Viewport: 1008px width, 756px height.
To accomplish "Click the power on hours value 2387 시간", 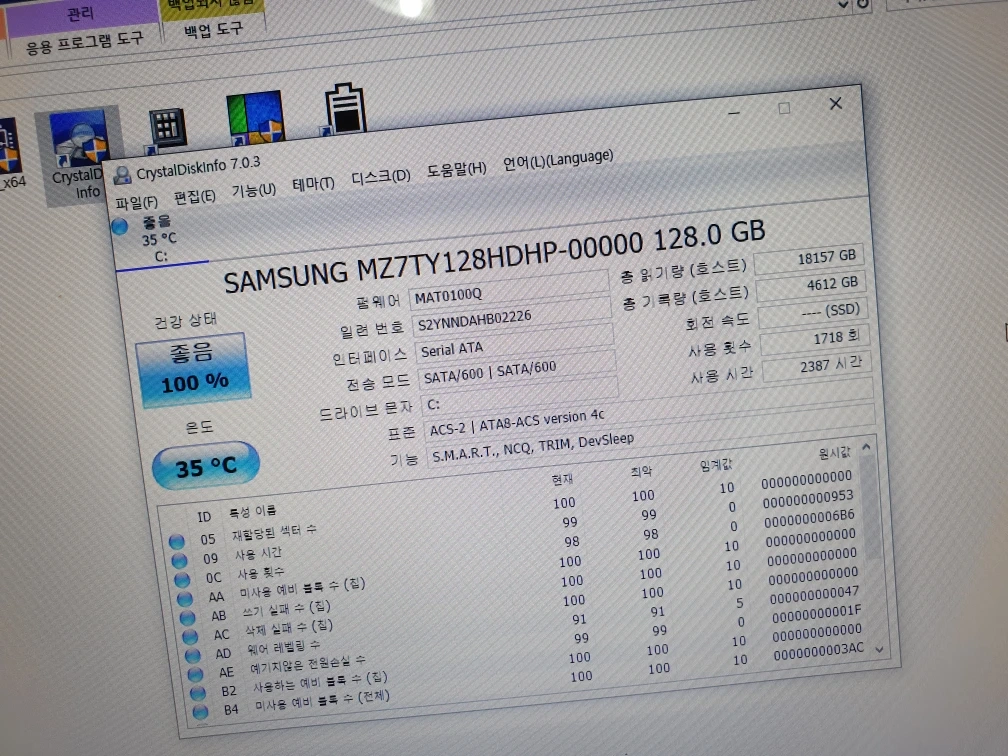I will [817, 368].
